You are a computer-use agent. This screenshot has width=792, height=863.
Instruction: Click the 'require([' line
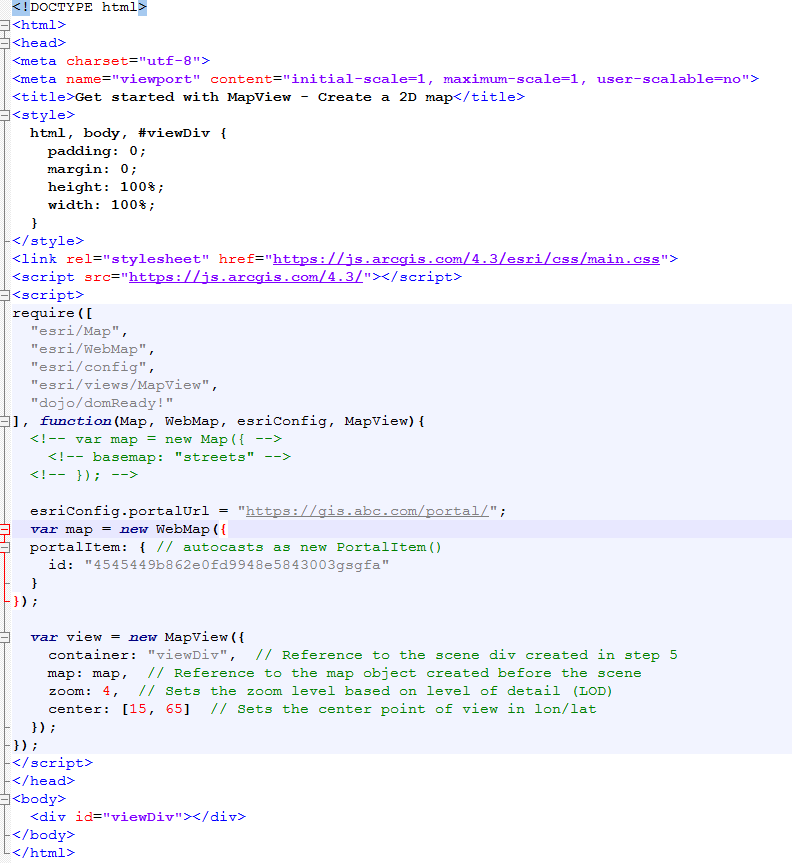pos(52,313)
